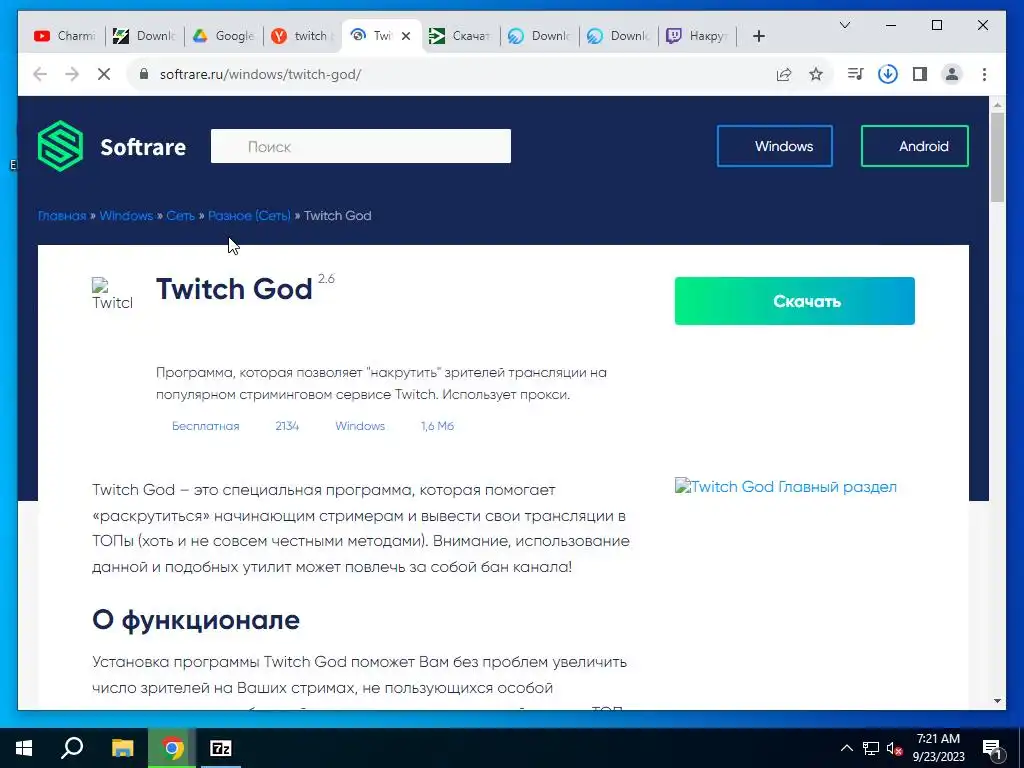Open the Twitch God Главный раздел image link
The width and height of the screenshot is (1024, 768).
[x=786, y=487]
